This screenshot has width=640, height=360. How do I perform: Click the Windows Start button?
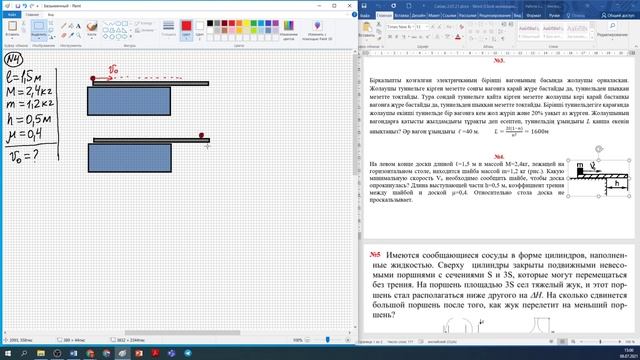(x=8, y=353)
